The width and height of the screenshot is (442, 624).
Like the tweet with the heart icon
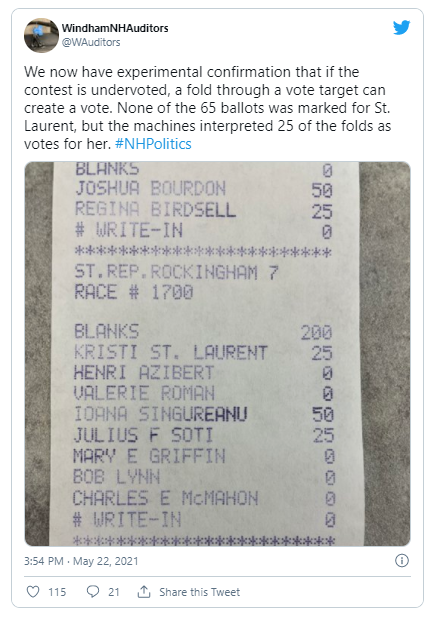(x=33, y=592)
